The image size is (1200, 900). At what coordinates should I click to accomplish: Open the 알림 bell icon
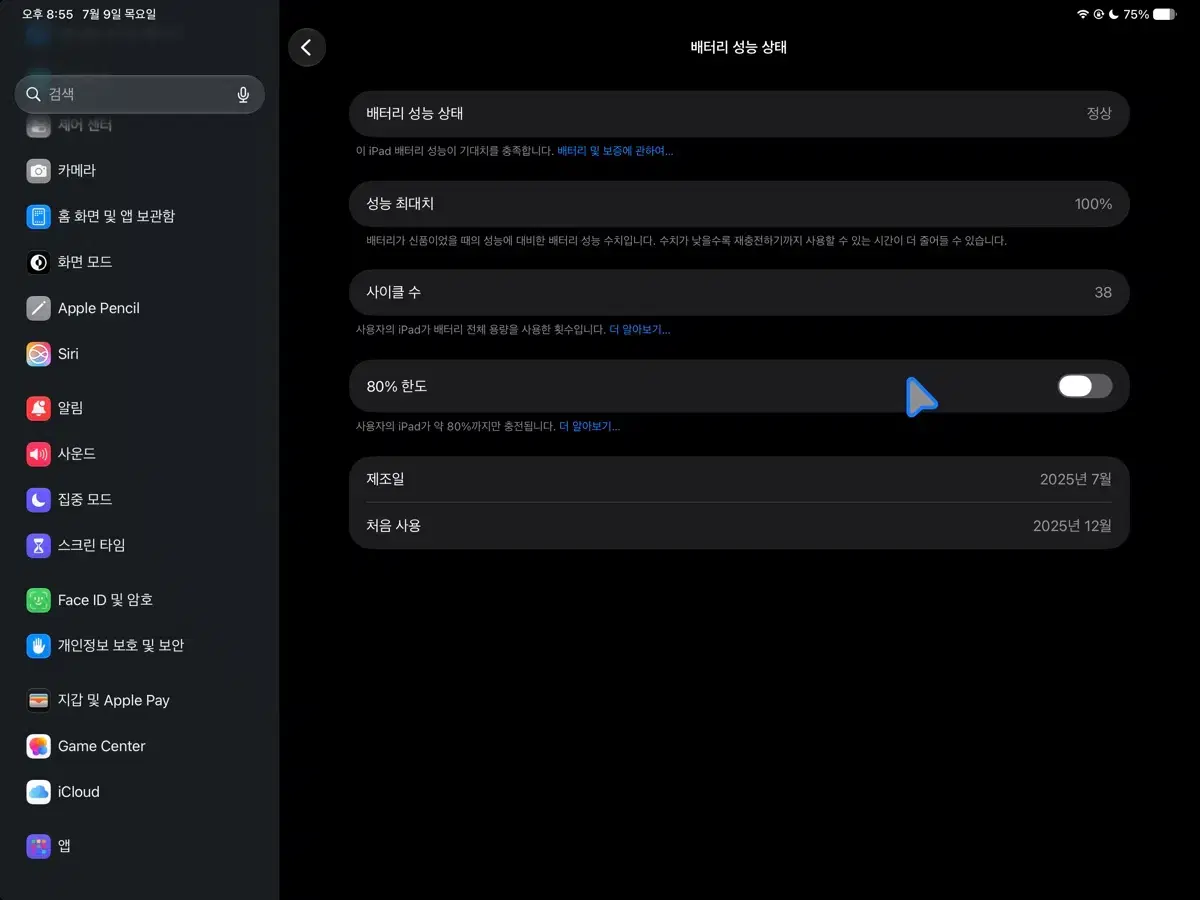tap(38, 408)
